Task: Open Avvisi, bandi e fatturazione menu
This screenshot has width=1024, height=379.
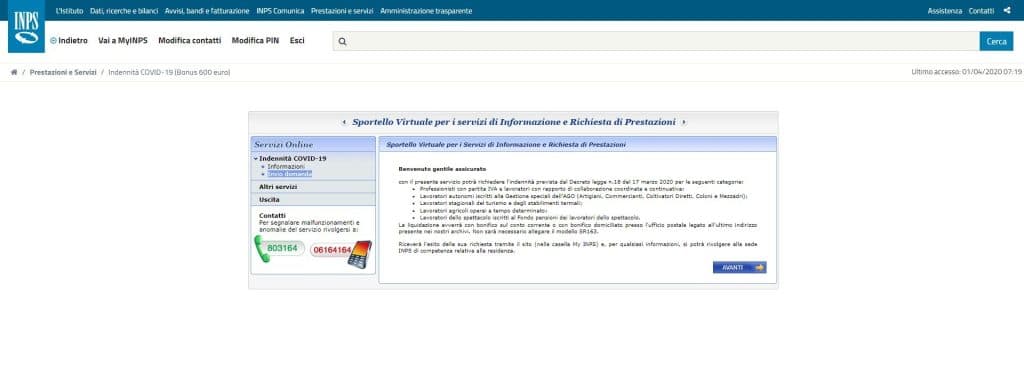Action: tap(207, 11)
